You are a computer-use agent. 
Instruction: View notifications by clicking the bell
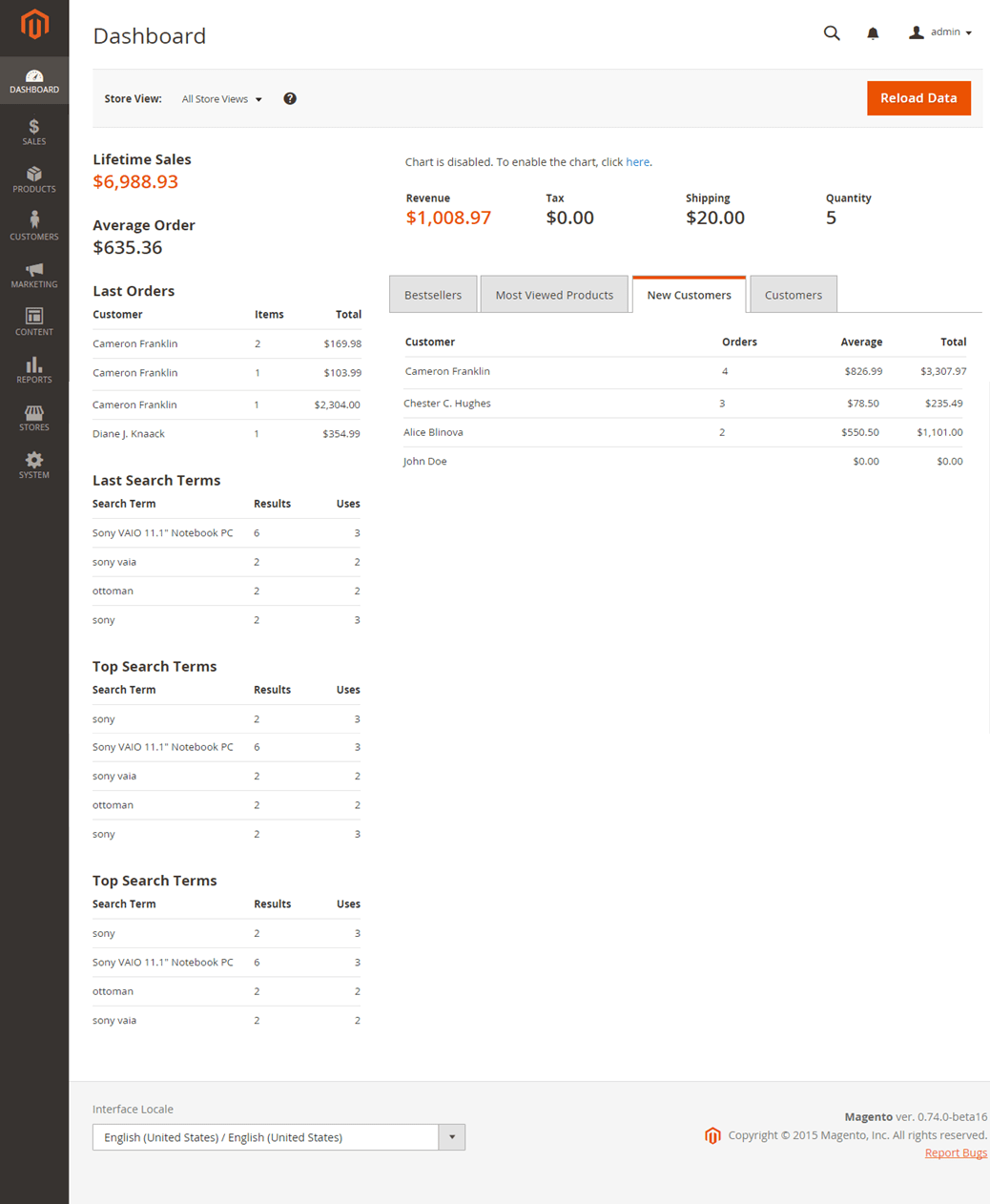coord(872,32)
